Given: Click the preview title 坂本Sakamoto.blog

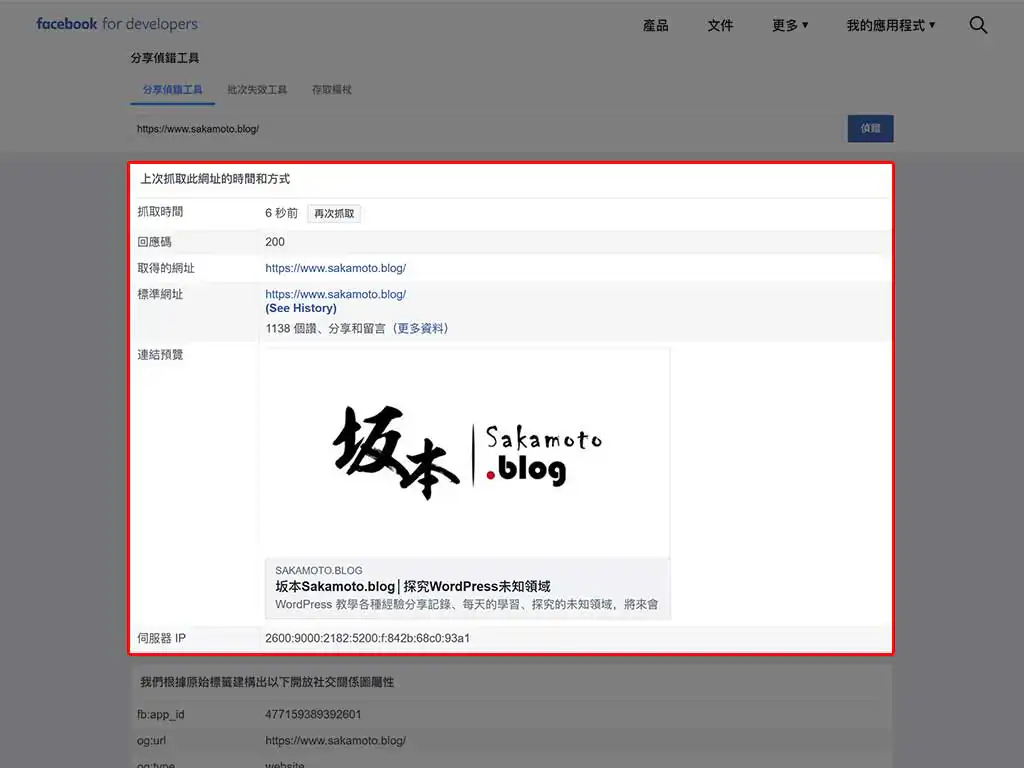Looking at the screenshot, I should (412, 586).
